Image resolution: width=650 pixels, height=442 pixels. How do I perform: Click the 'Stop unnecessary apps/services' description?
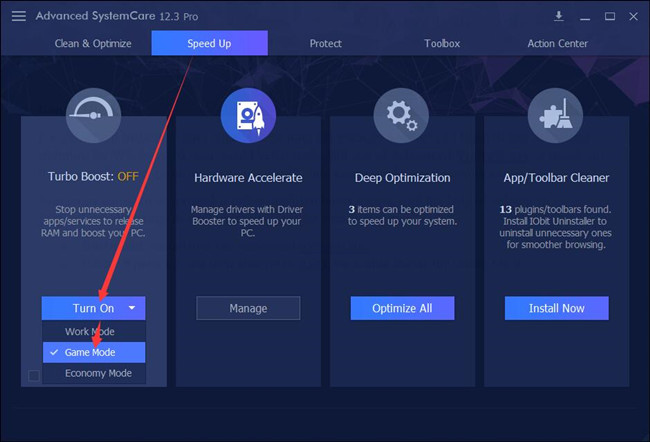(x=93, y=221)
